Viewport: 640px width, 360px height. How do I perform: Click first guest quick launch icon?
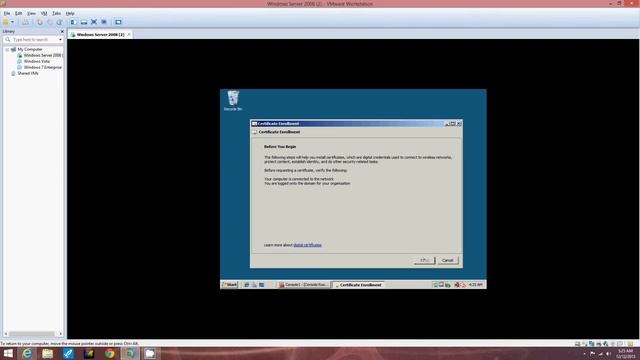(247, 285)
